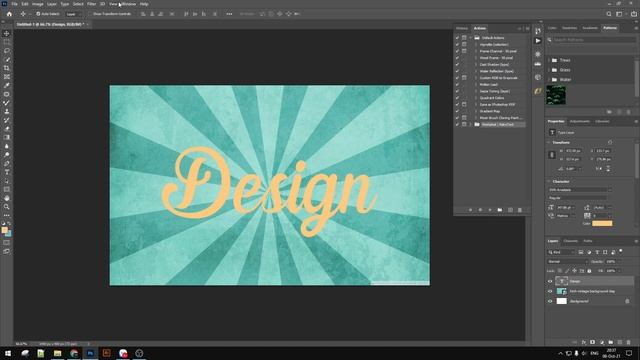Open the layer Kind filter dropdown

click(561, 252)
